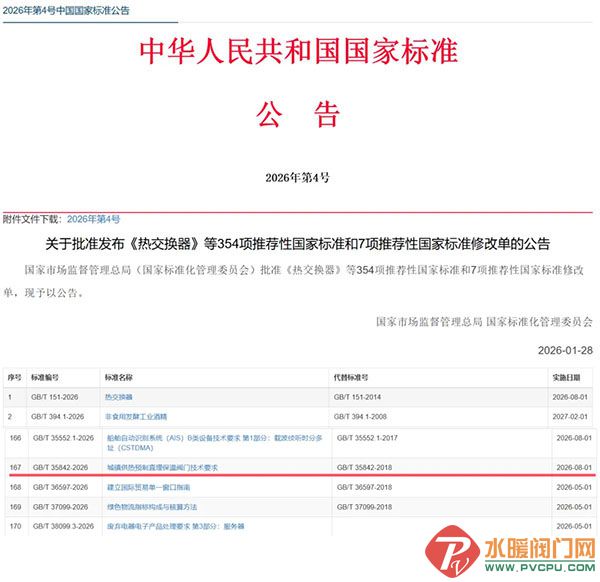Open the 非食用发酵工业酒精 standard link
This screenshot has height=582, width=600.
pyautogui.click(x=136, y=415)
